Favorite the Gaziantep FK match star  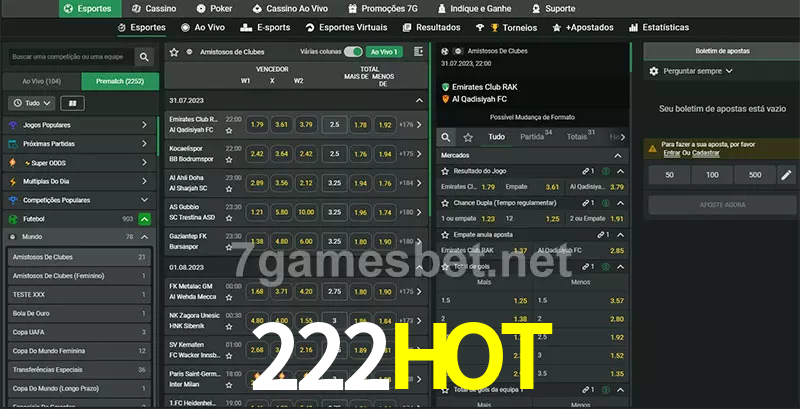(229, 247)
